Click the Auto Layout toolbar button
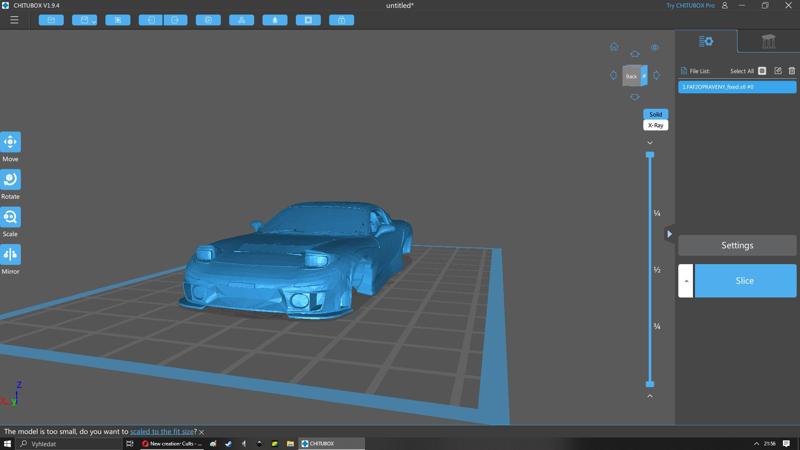 pos(241,20)
